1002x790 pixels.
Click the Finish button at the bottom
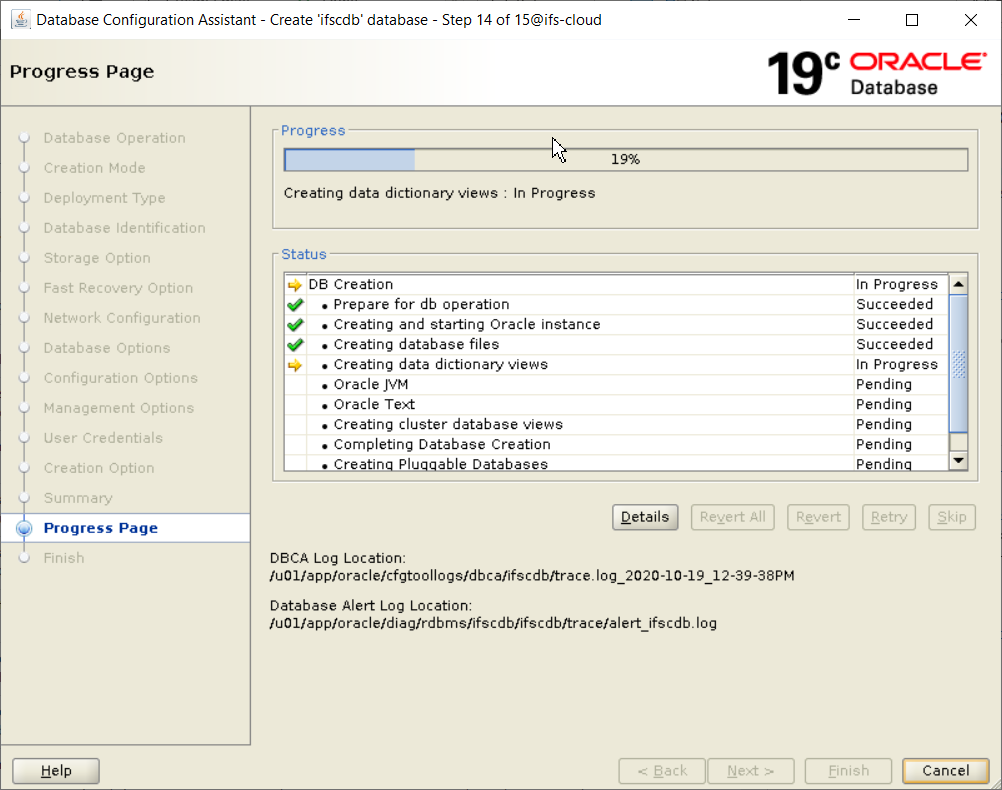coord(849,771)
